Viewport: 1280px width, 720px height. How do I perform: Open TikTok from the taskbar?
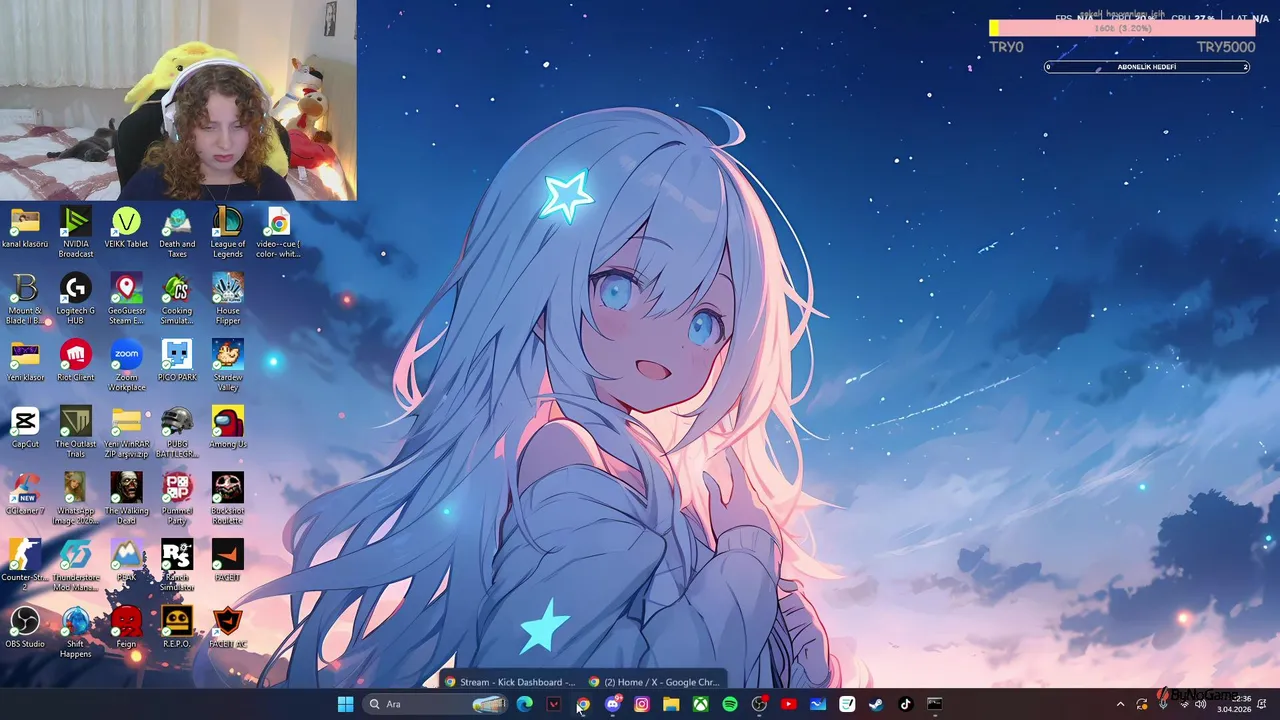click(x=906, y=704)
